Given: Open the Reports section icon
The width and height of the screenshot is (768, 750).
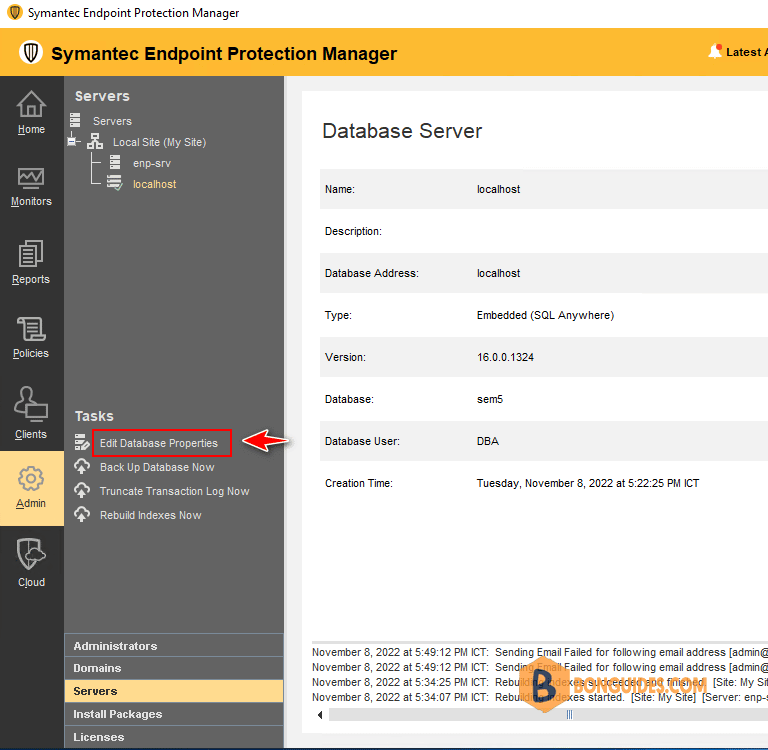Looking at the screenshot, I should pos(31,253).
